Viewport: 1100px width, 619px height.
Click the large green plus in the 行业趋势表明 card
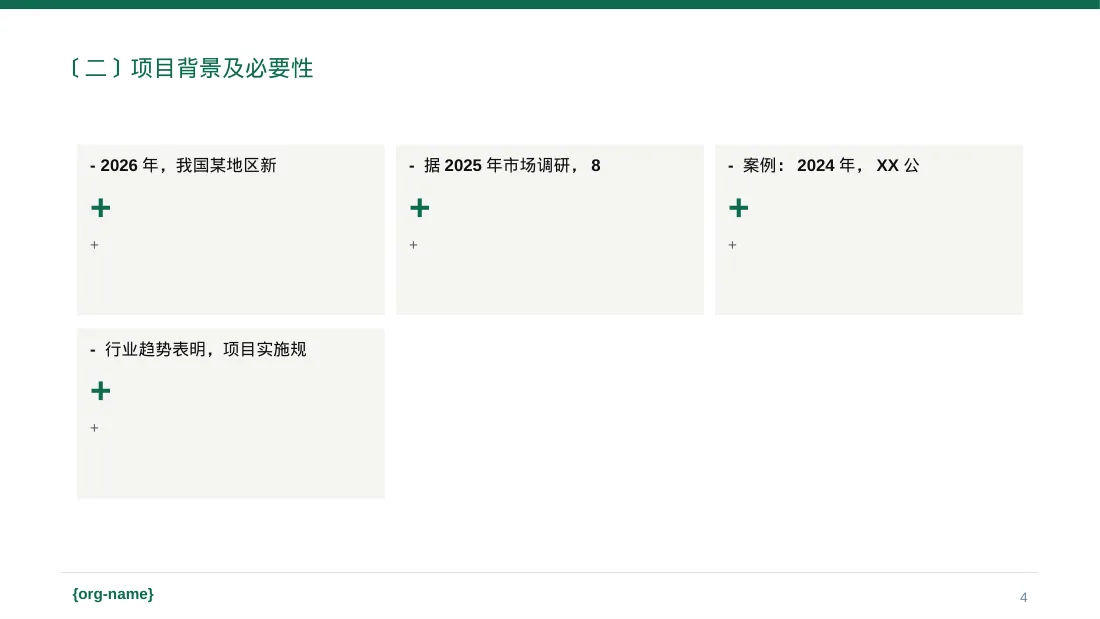pos(101,391)
